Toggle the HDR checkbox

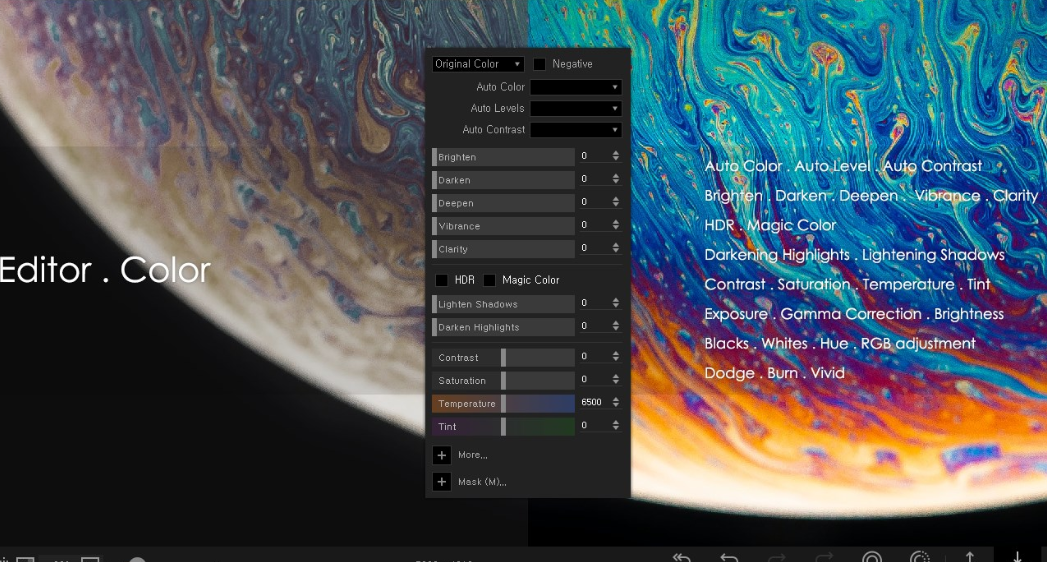tap(441, 280)
